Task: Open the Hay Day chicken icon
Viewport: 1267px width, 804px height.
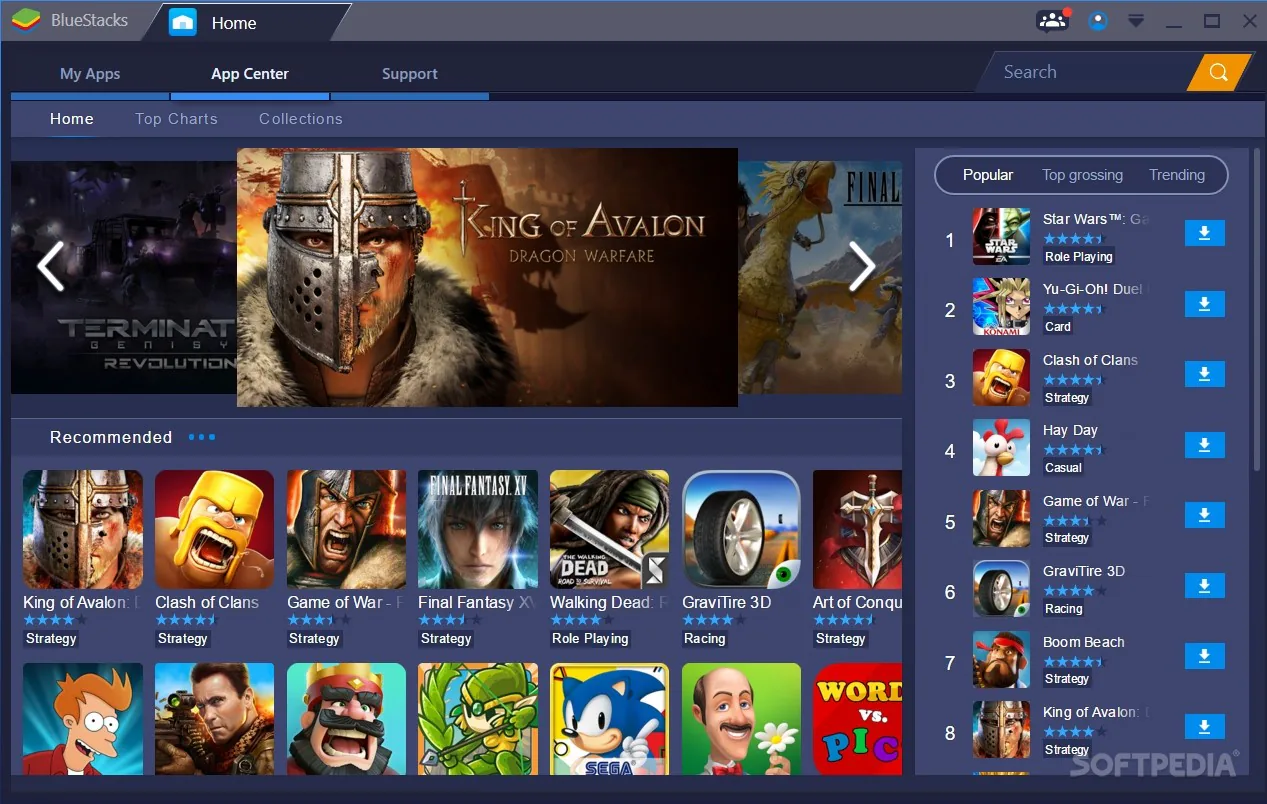Action: (1001, 447)
